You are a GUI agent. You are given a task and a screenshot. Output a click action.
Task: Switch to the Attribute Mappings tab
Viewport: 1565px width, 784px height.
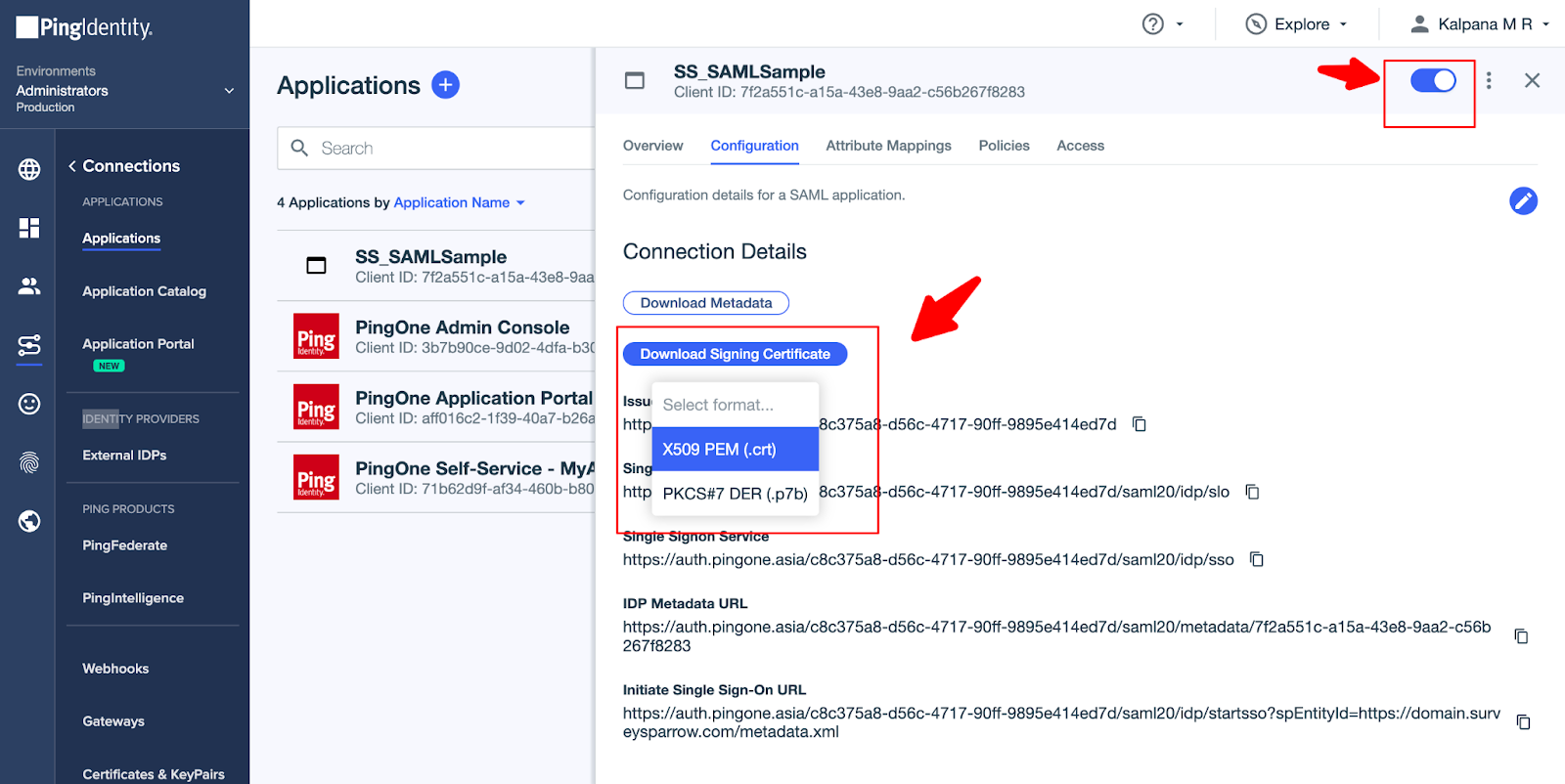[x=888, y=146]
